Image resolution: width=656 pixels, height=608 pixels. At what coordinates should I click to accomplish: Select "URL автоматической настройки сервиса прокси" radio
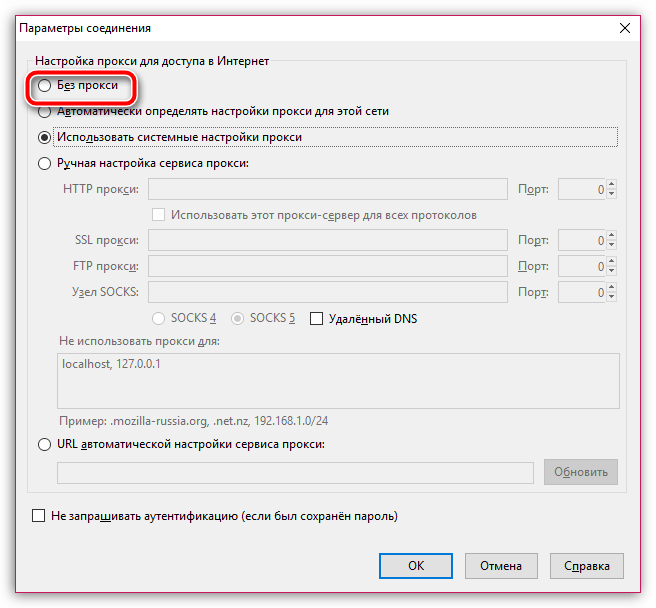pos(44,444)
